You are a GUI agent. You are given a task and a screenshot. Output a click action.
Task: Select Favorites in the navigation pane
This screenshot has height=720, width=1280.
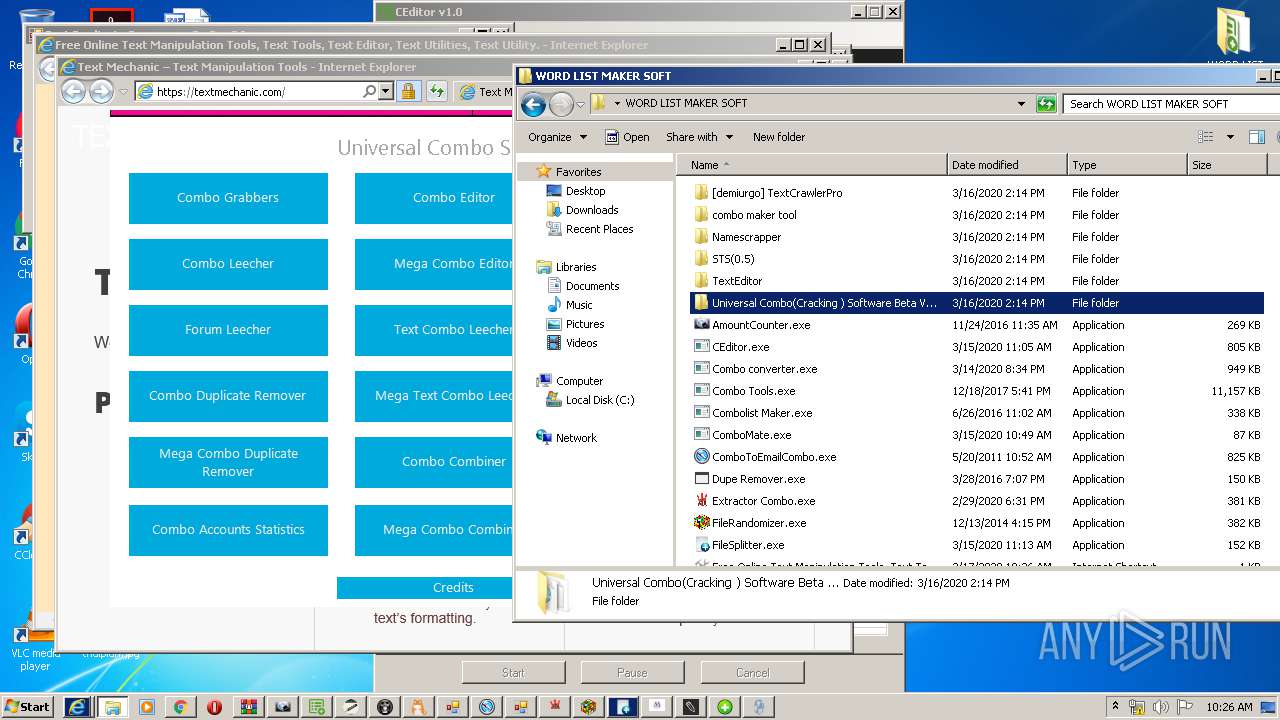click(x=578, y=172)
